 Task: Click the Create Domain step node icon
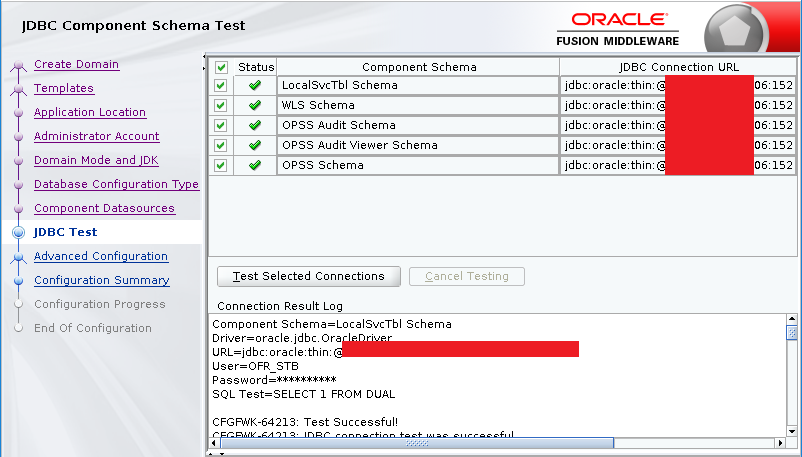click(x=18, y=66)
